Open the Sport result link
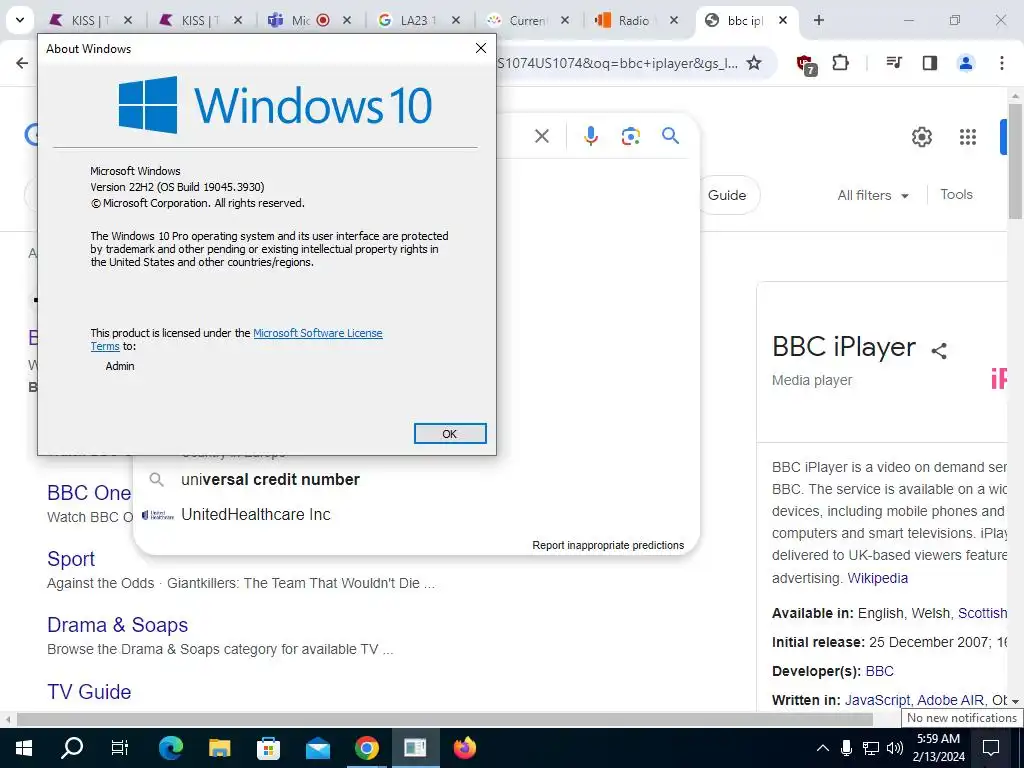The width and height of the screenshot is (1024, 768). [x=71, y=559]
